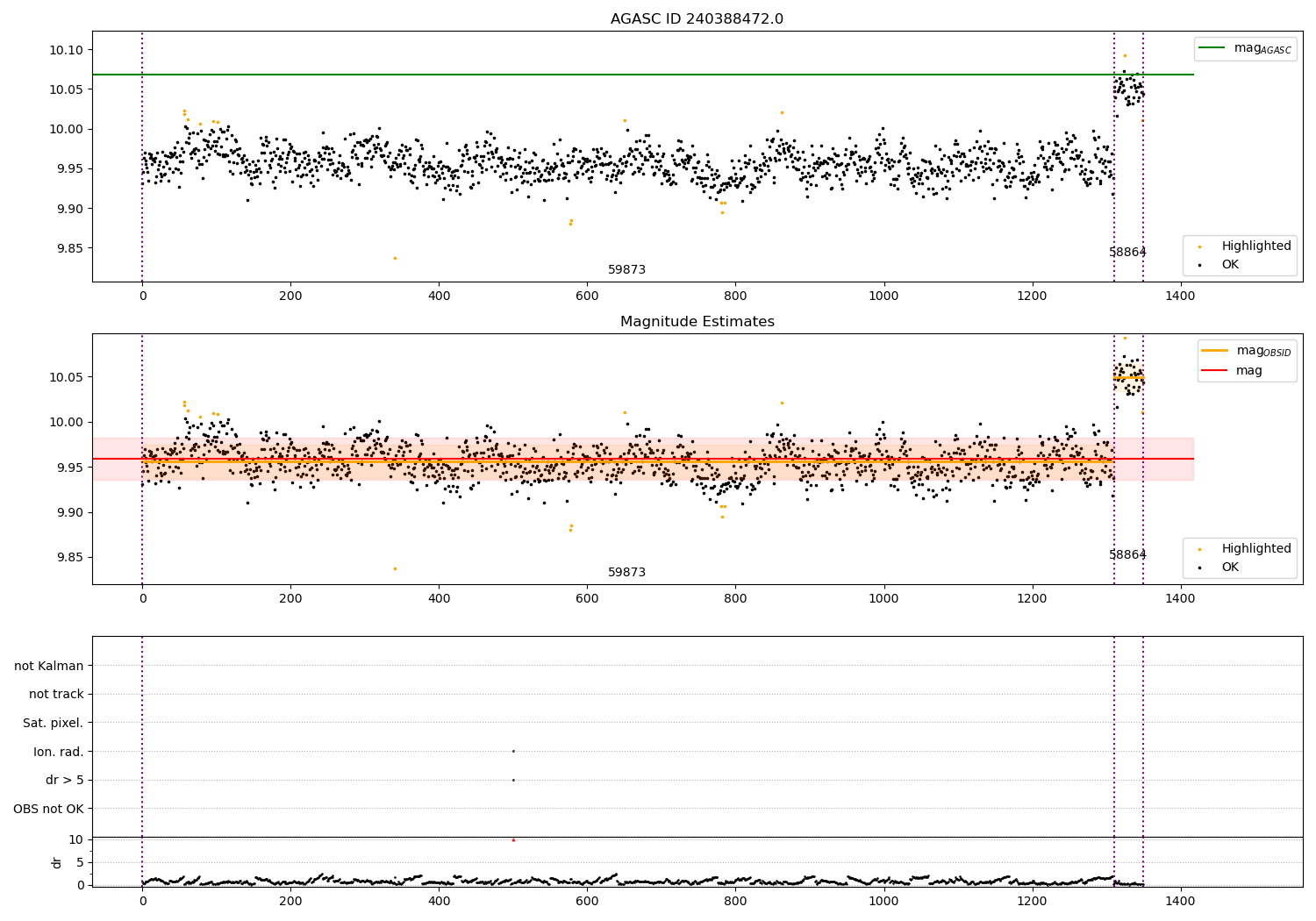Click the dr > 5 flag data point
This screenshot has height=921, width=1316.
(x=513, y=780)
